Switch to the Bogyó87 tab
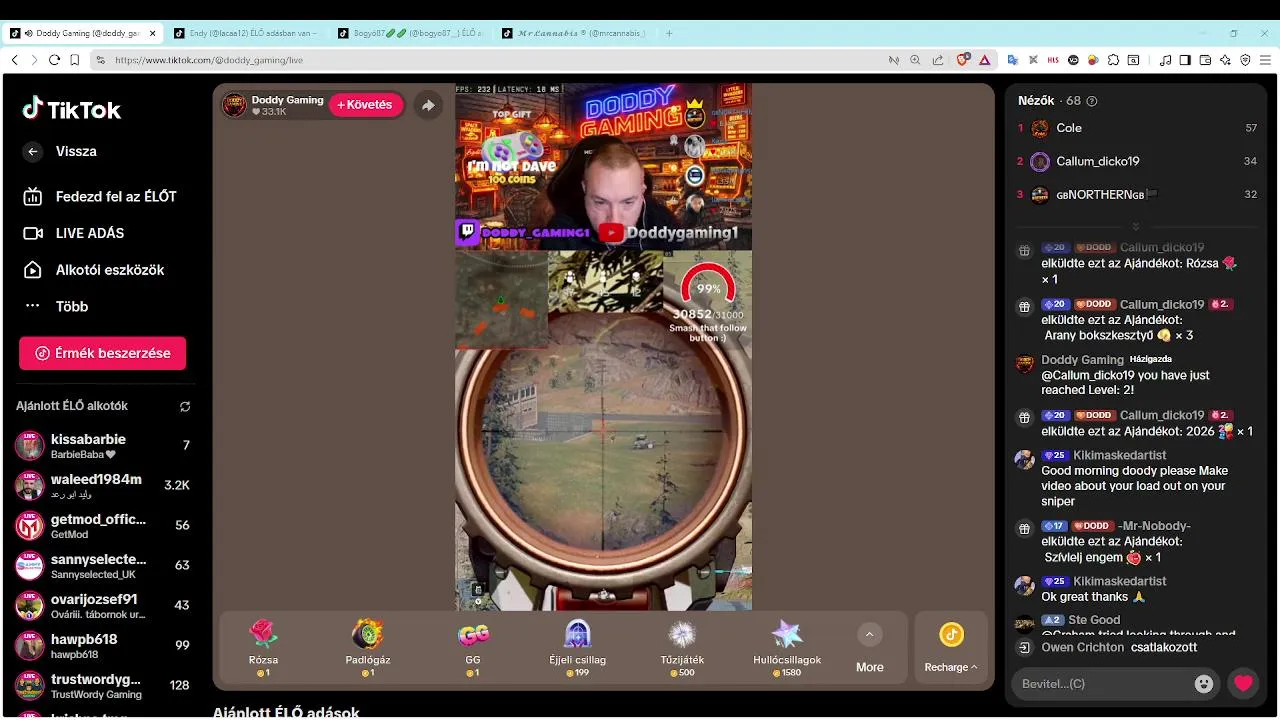Viewport: 1280px width, 720px height. click(x=410, y=33)
